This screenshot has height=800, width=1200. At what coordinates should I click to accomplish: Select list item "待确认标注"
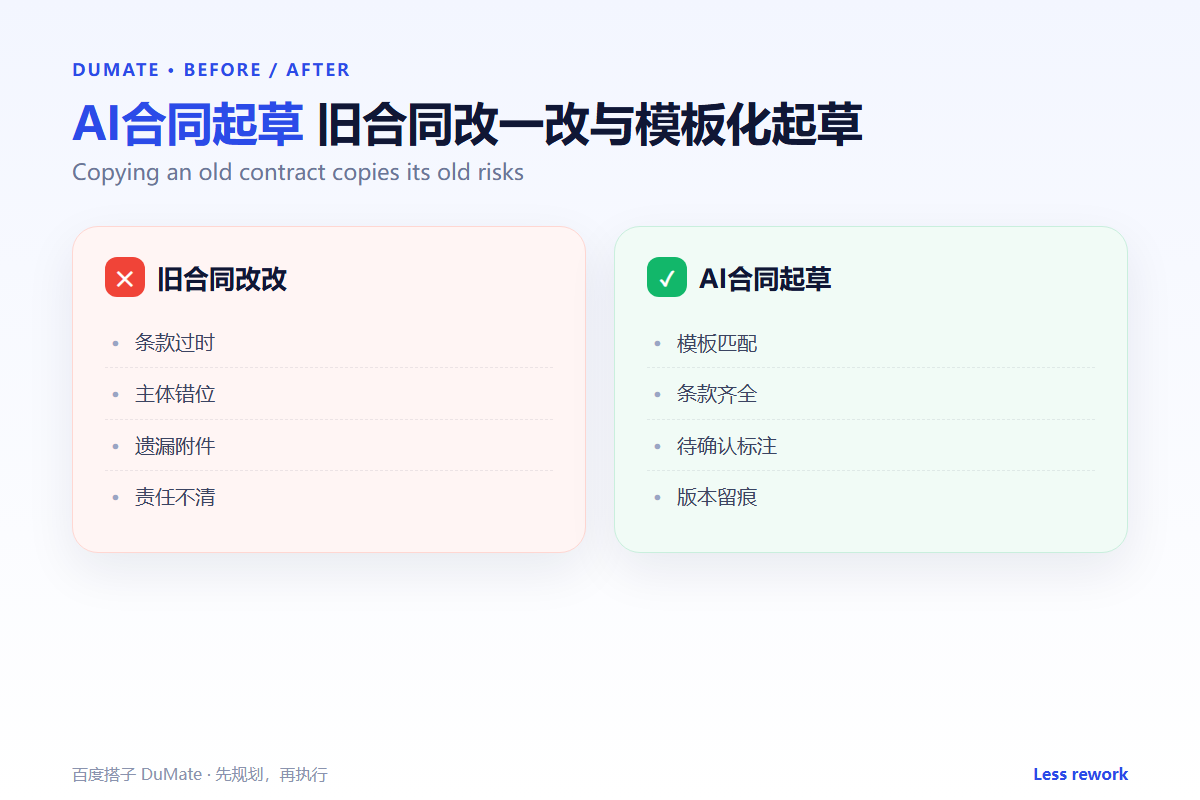click(727, 446)
